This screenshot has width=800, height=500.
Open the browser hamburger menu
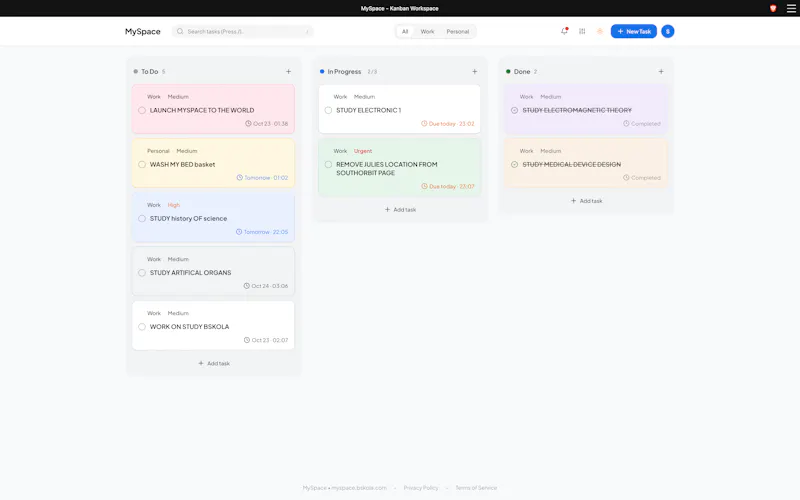click(791, 8)
